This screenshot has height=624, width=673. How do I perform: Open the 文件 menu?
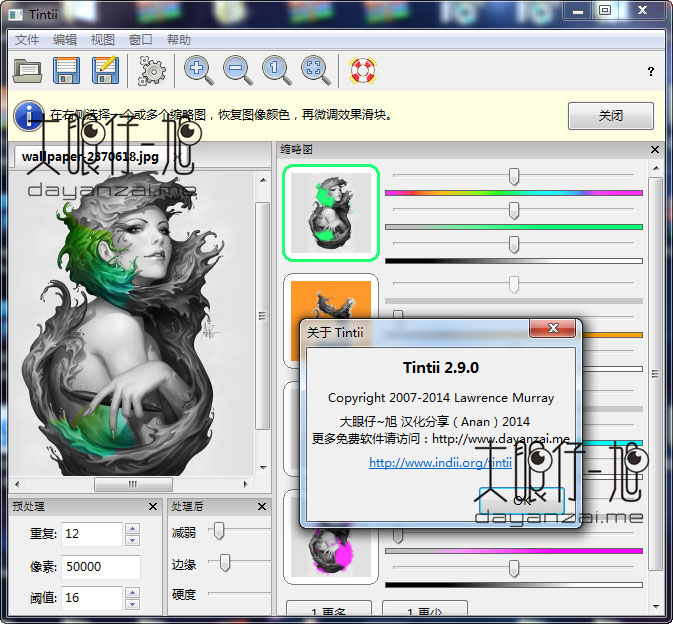click(x=27, y=40)
